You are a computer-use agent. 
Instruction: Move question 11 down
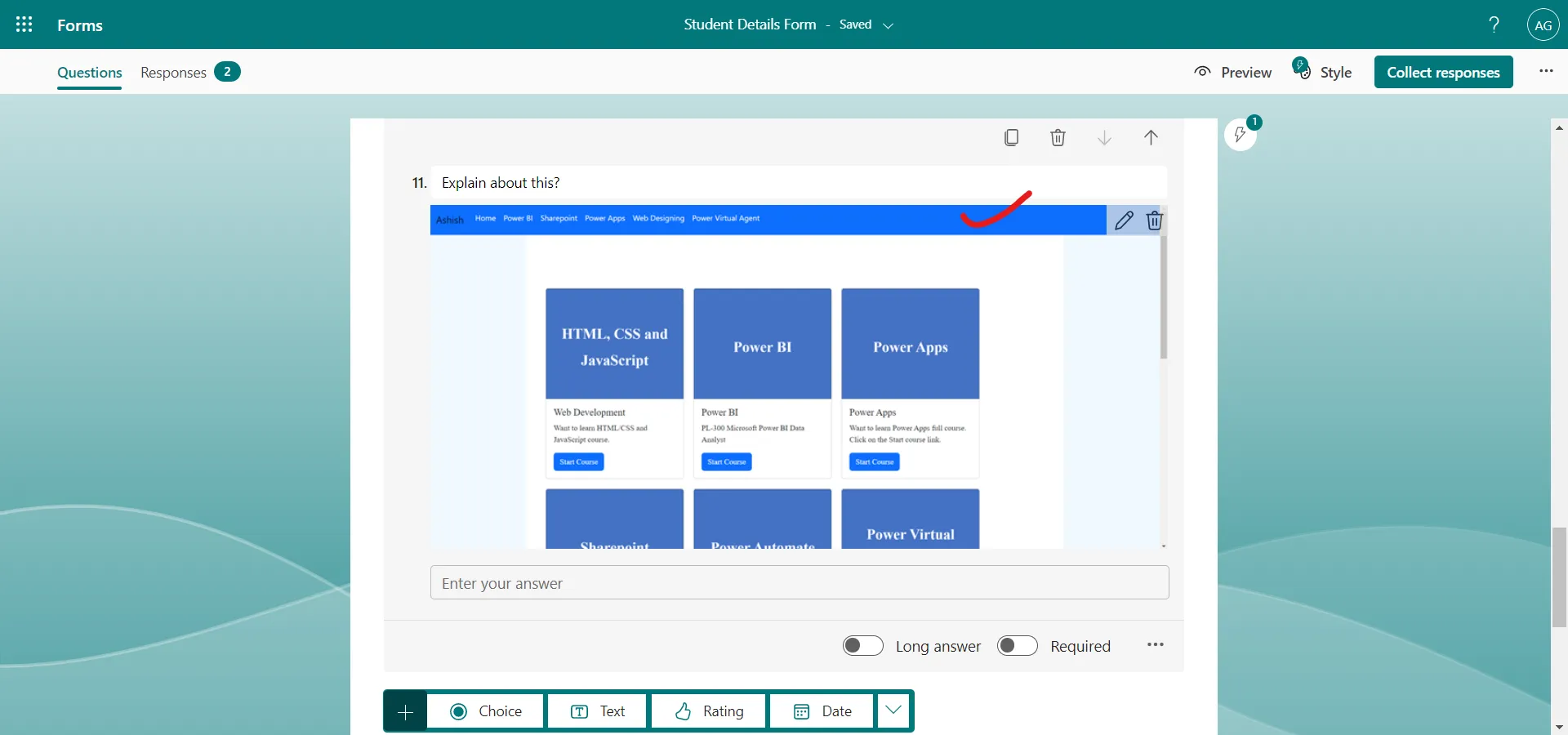click(1104, 137)
